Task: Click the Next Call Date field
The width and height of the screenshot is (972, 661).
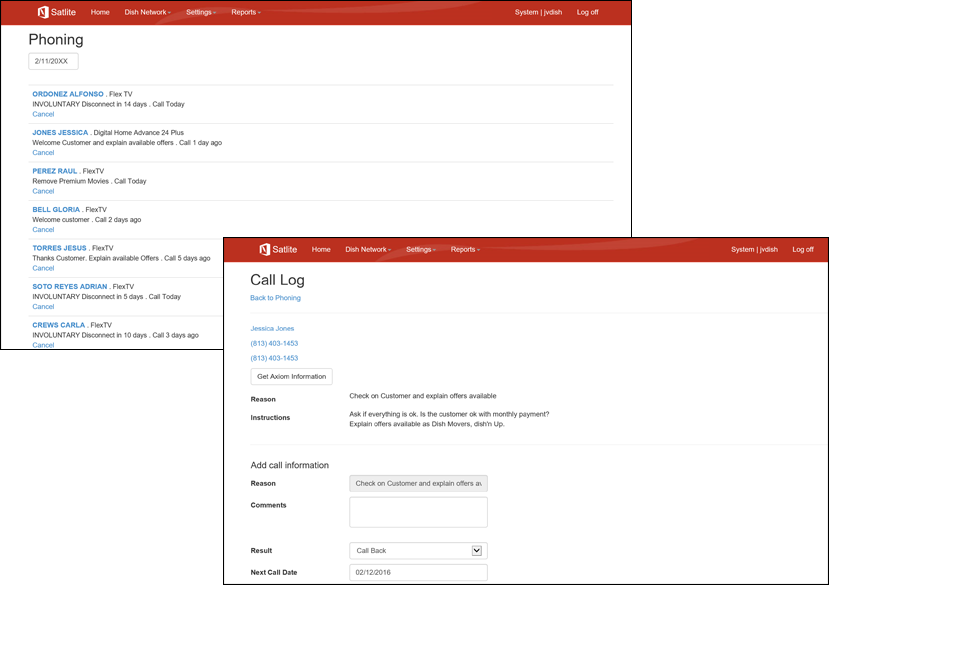Action: [x=418, y=572]
